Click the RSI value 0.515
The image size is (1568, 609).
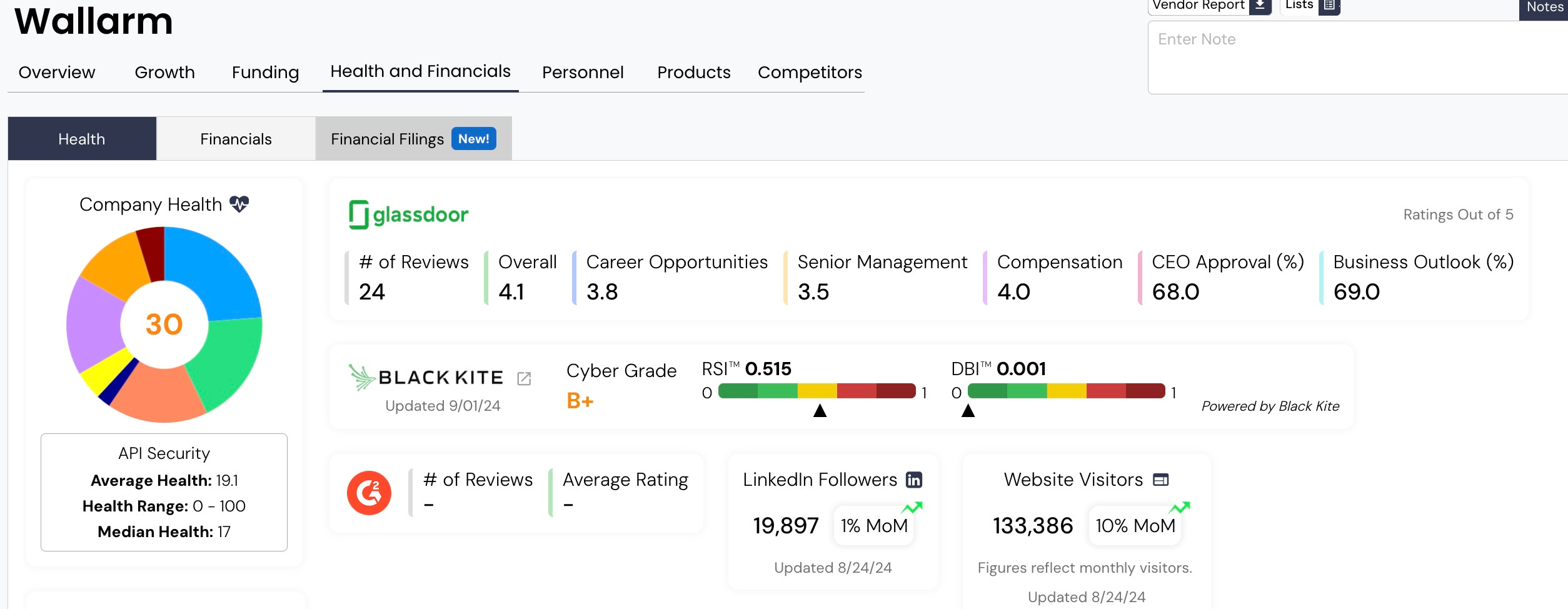[x=768, y=369]
